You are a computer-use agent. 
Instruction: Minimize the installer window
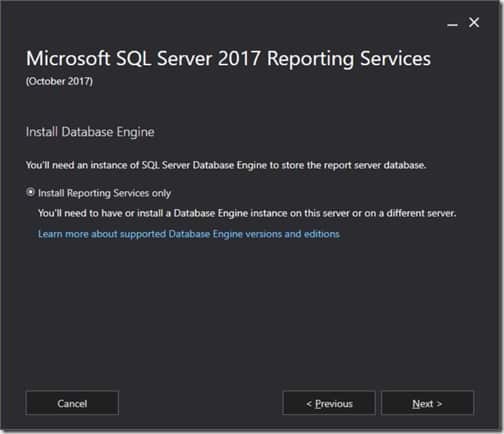pos(452,24)
